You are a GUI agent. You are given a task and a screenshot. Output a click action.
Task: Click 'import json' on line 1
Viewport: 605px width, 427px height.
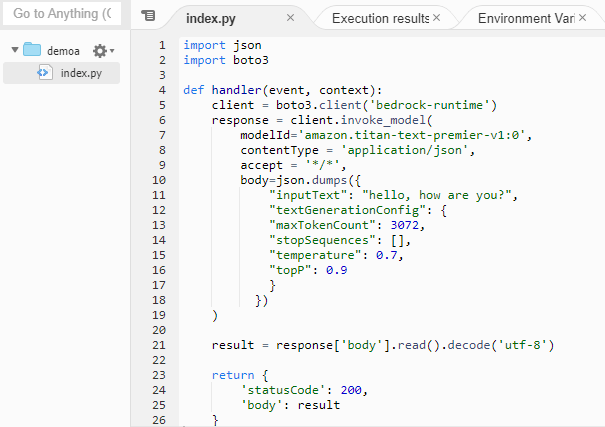coord(222,45)
